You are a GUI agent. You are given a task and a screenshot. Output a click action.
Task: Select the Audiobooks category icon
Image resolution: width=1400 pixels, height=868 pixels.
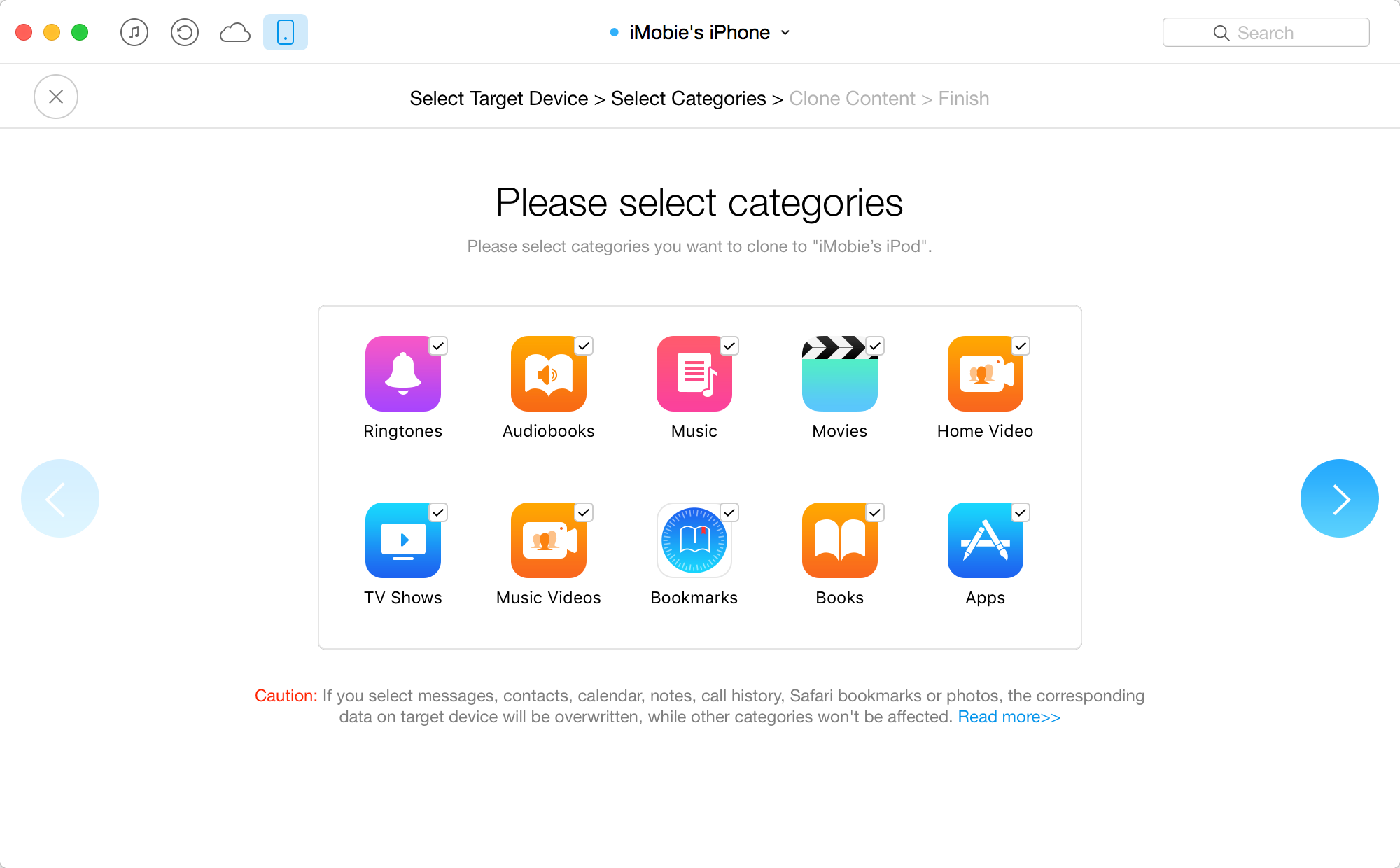pos(548,375)
